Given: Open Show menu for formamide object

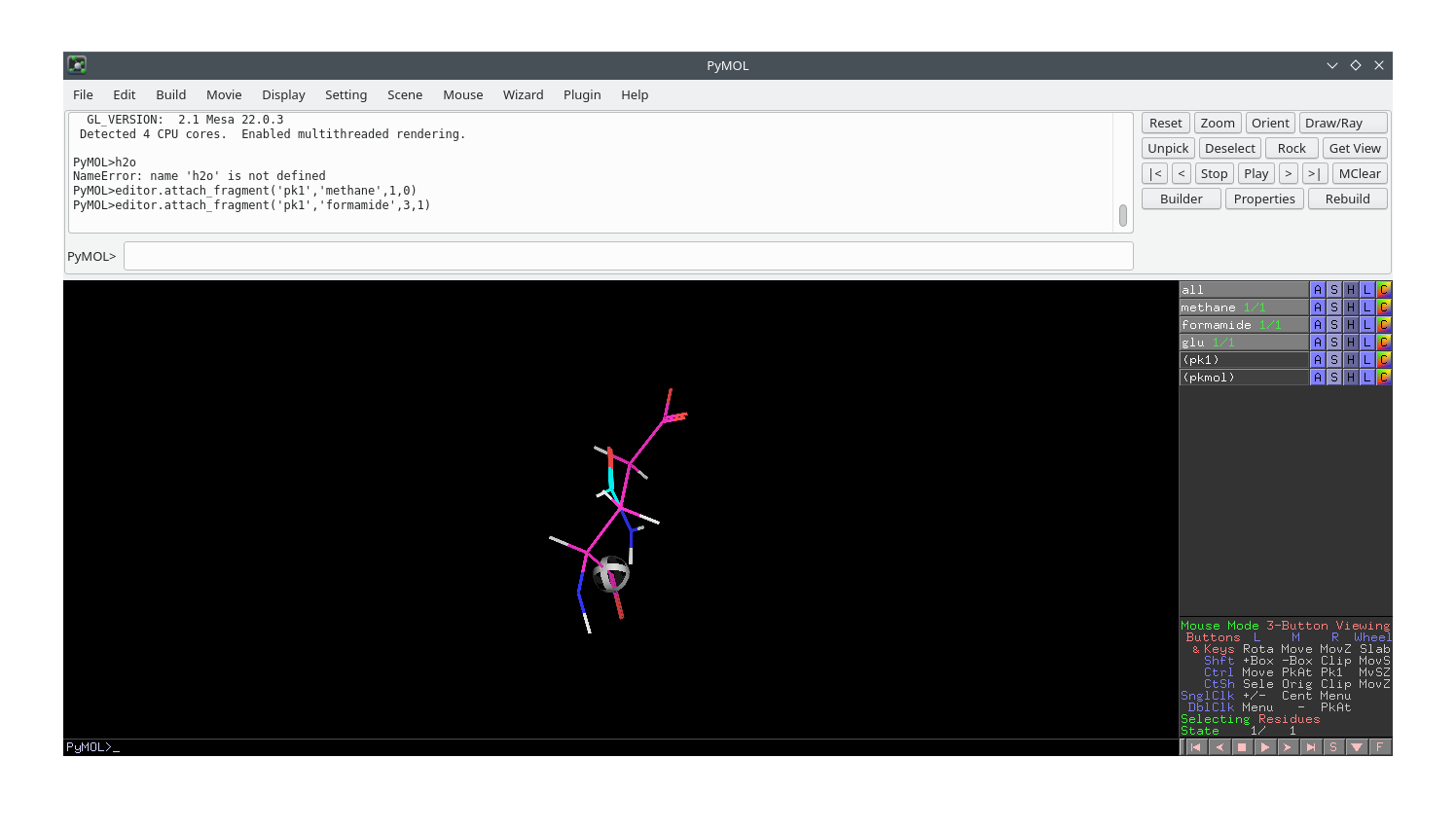Looking at the screenshot, I should 1334,325.
